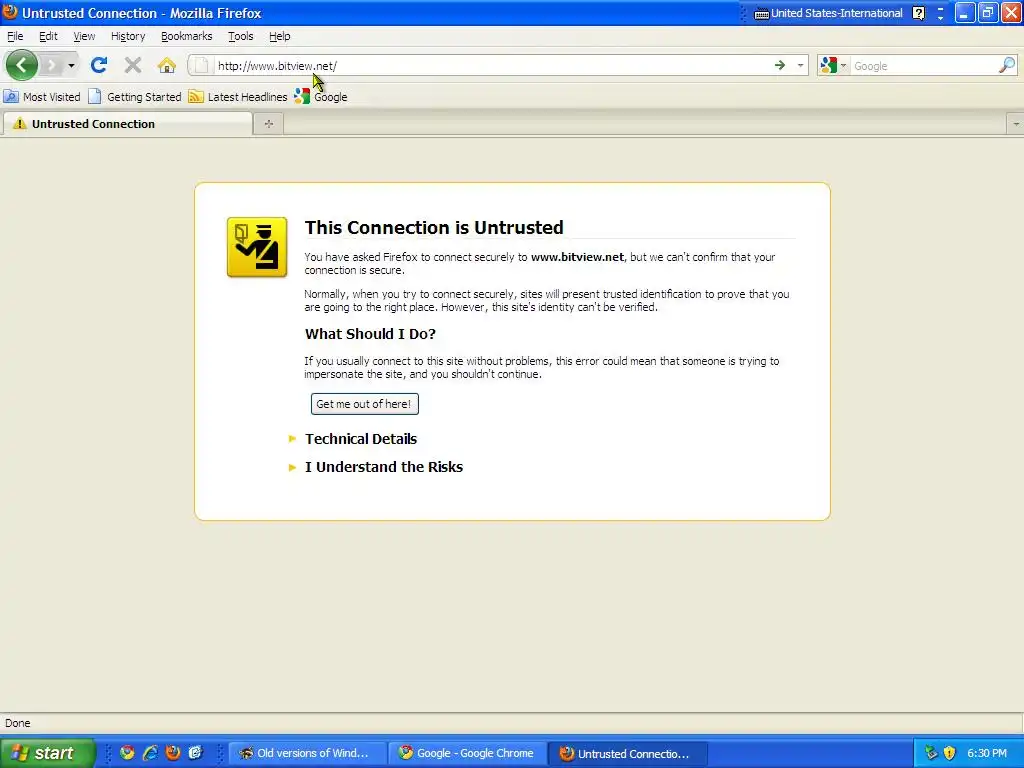Restore down the Firefox window
The width and height of the screenshot is (1024, 768).
(987, 13)
